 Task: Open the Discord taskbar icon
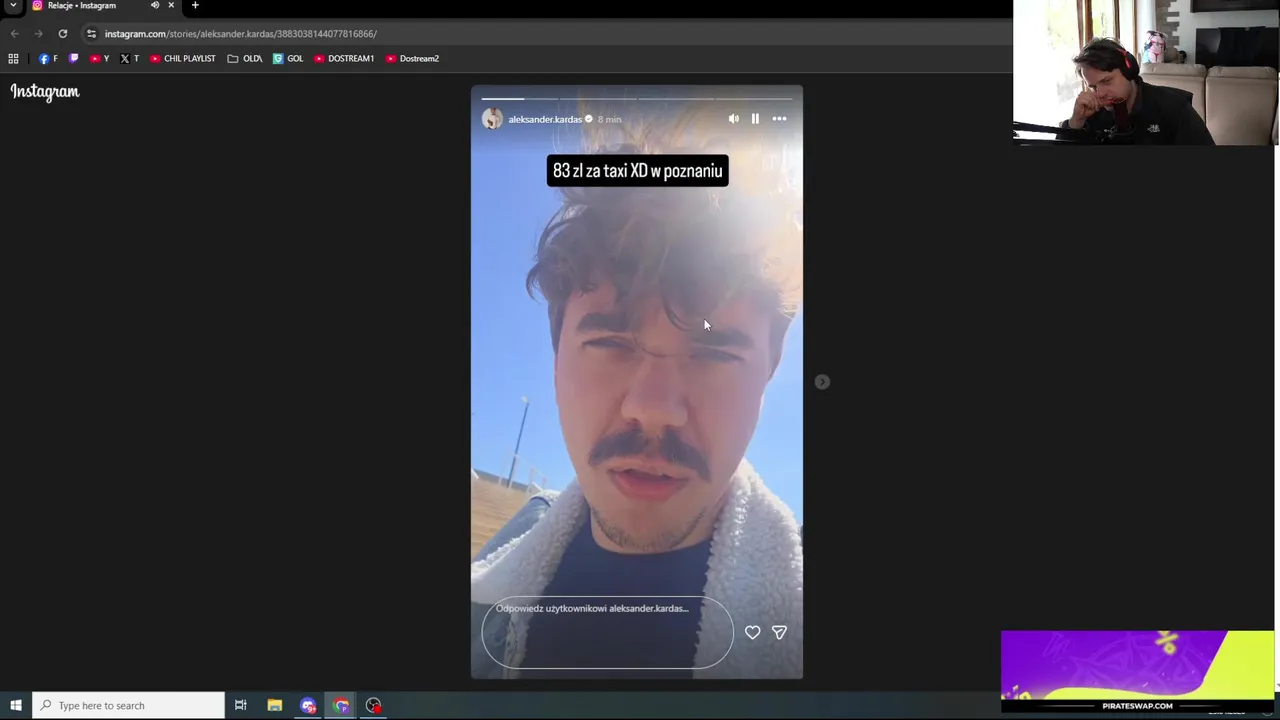pos(308,706)
